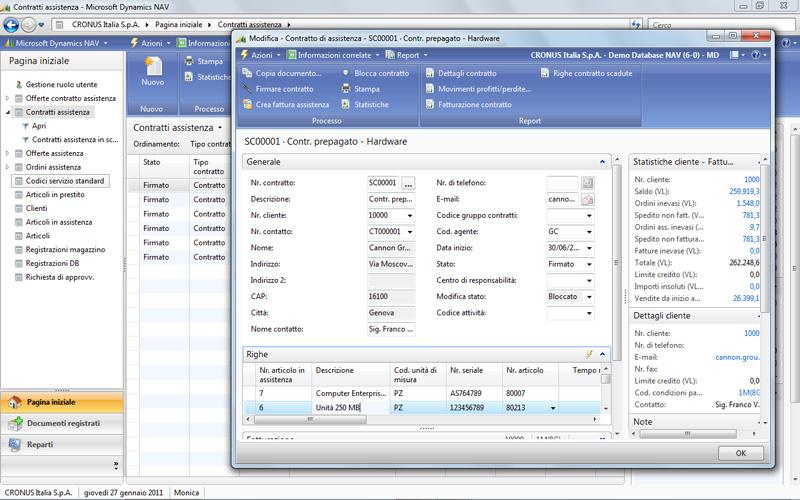Click the lightning icon in the Righe header

click(x=589, y=354)
